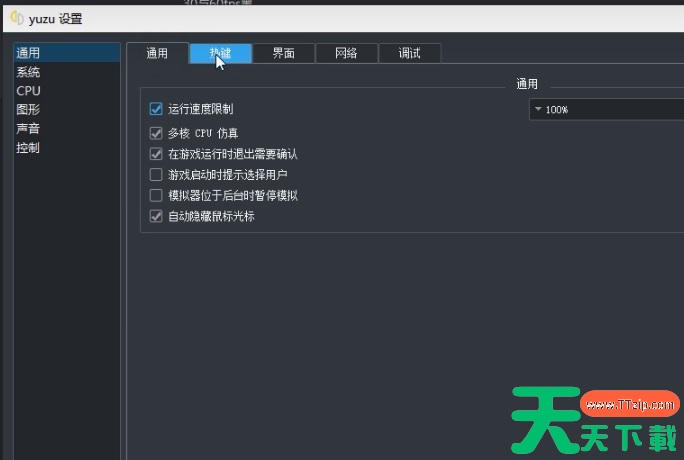Select the 网络 tab
The height and width of the screenshot is (460, 684).
(x=346, y=54)
